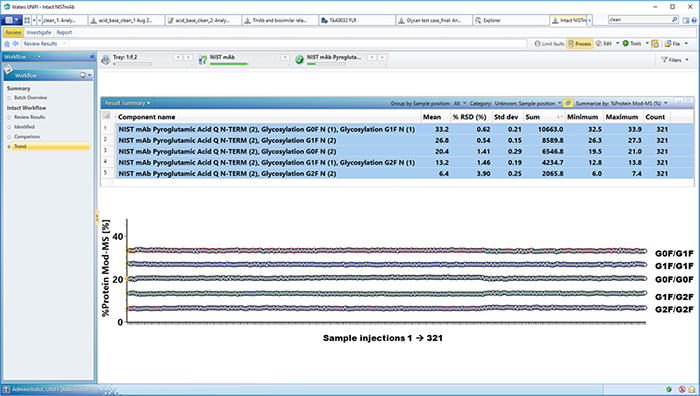Click the status bar lock icon
The image size is (700, 396).
click(x=692, y=389)
